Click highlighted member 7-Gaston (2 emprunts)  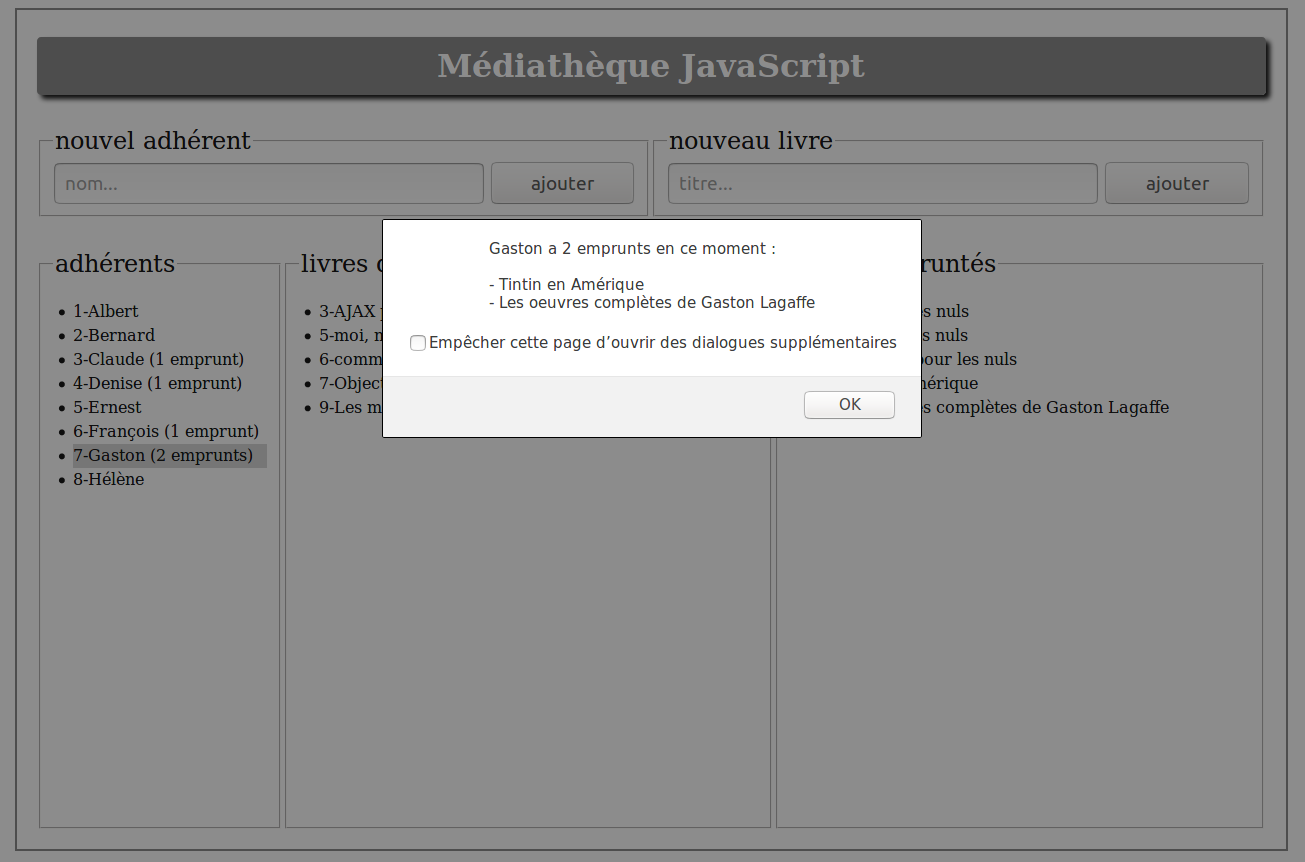163,455
